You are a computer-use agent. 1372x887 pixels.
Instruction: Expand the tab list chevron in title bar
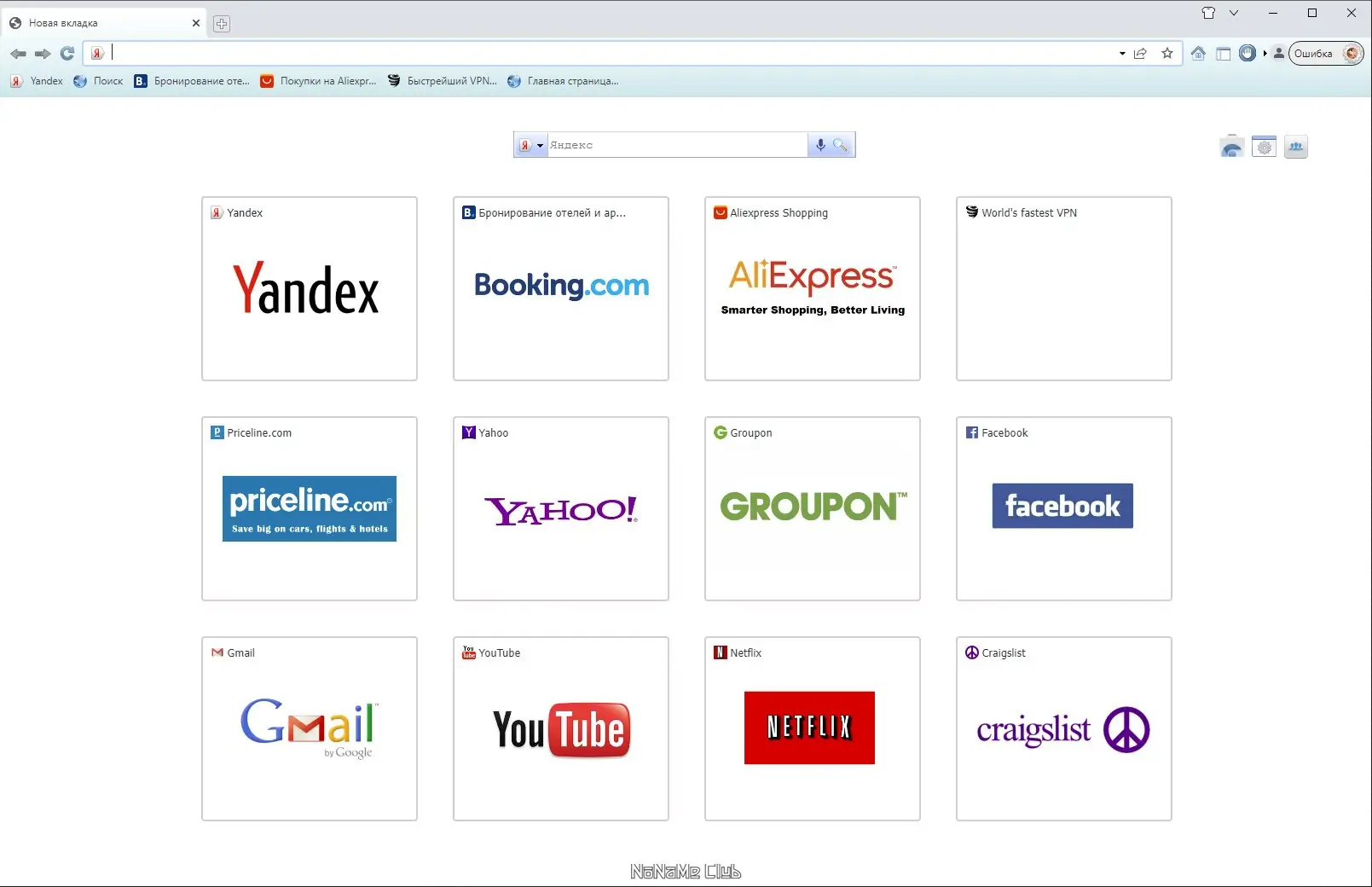click(x=1233, y=13)
